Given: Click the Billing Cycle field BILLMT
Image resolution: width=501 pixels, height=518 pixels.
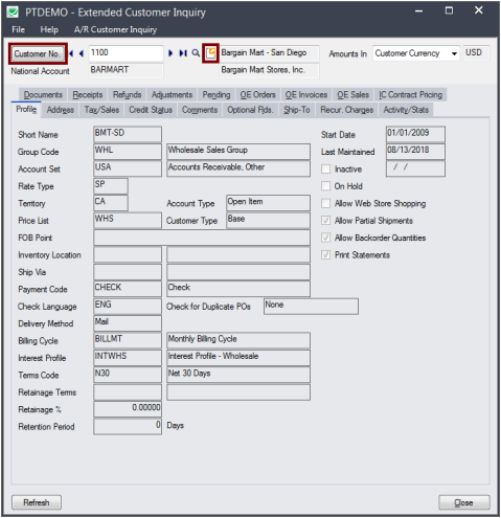Looking at the screenshot, I should click(x=127, y=340).
